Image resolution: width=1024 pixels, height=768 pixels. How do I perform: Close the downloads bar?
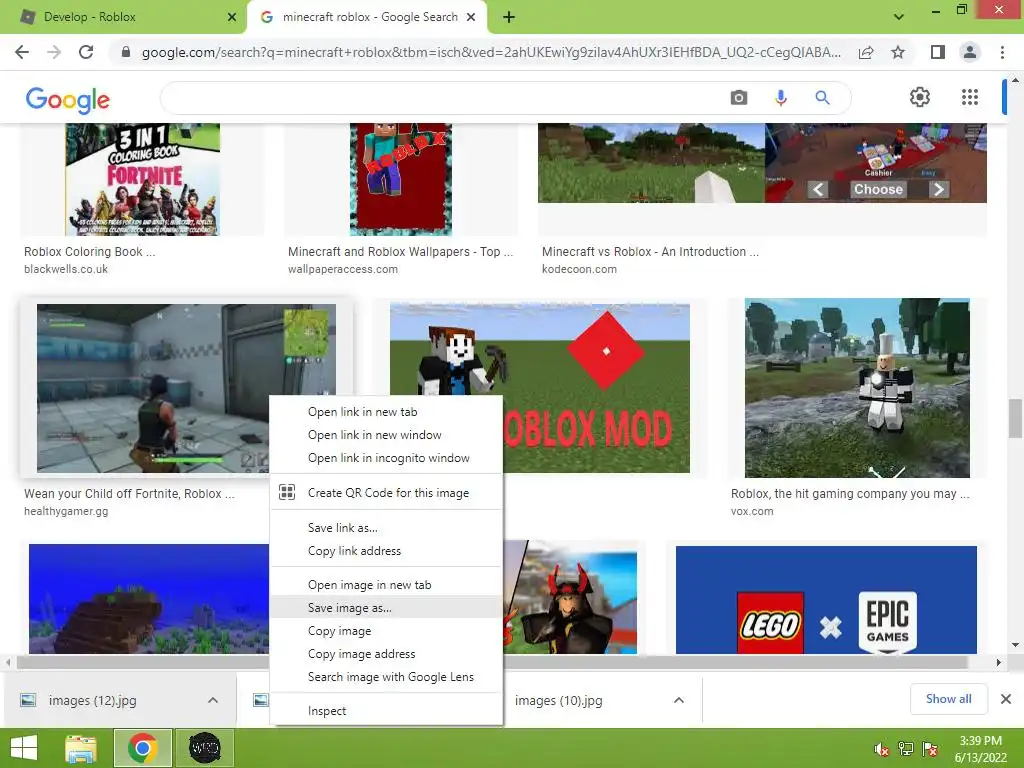coord(1006,699)
